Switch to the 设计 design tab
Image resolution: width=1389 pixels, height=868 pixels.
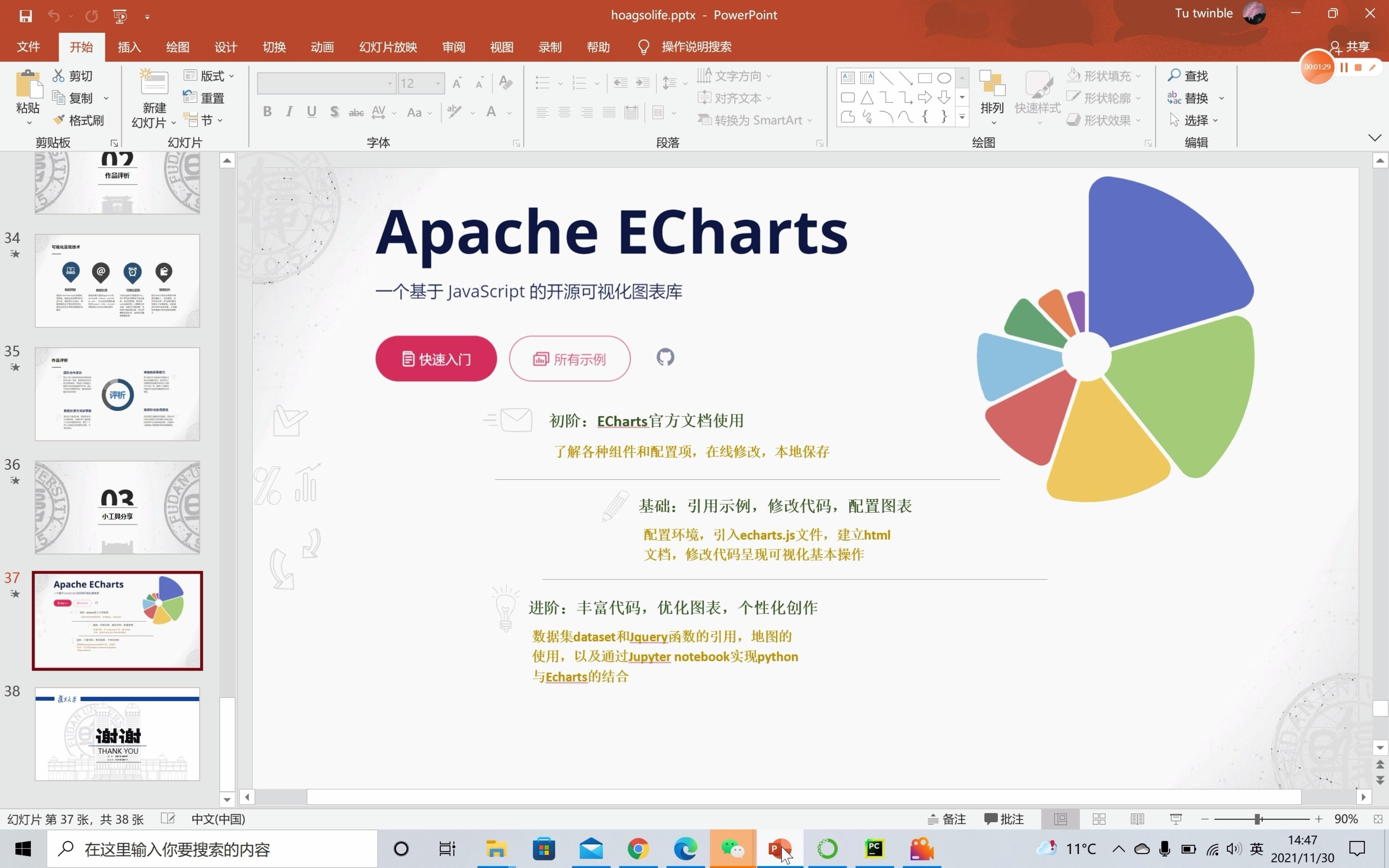[225, 47]
